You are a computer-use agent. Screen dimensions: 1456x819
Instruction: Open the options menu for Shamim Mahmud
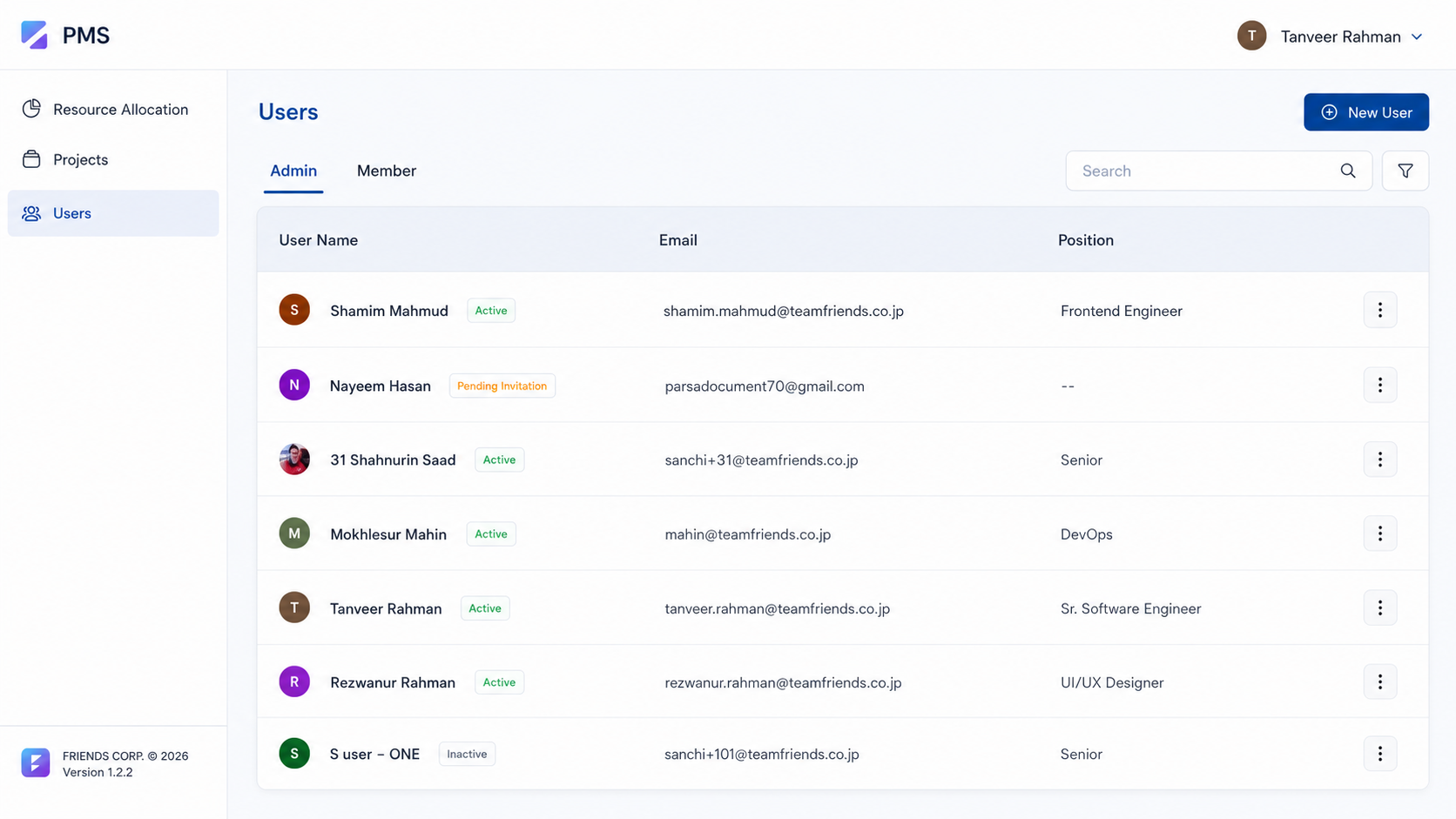click(x=1379, y=310)
